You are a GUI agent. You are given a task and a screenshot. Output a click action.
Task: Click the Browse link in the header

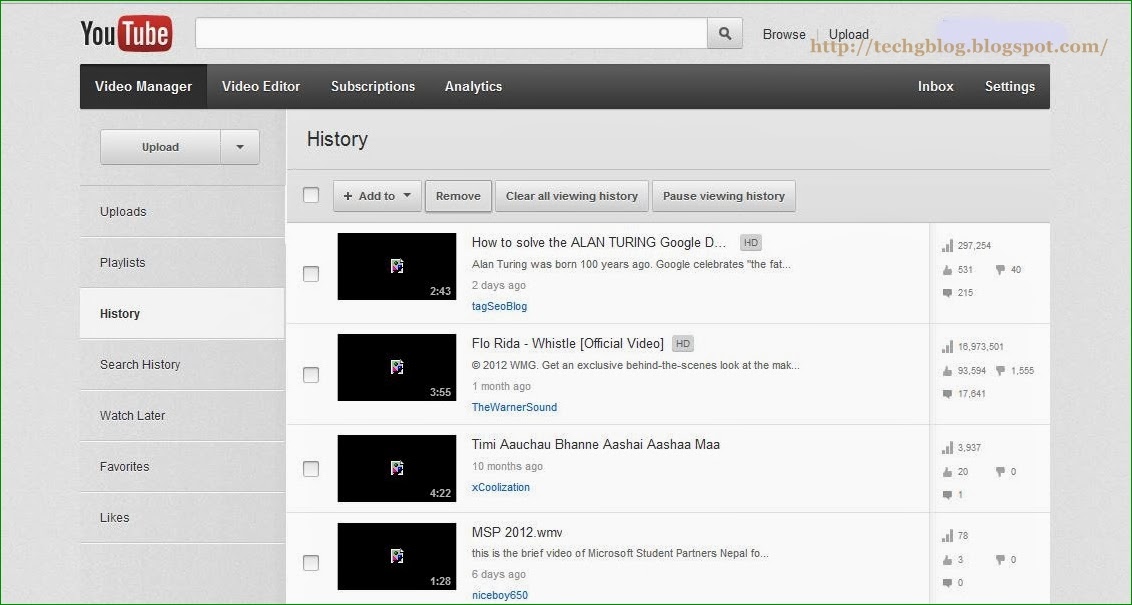(x=784, y=34)
